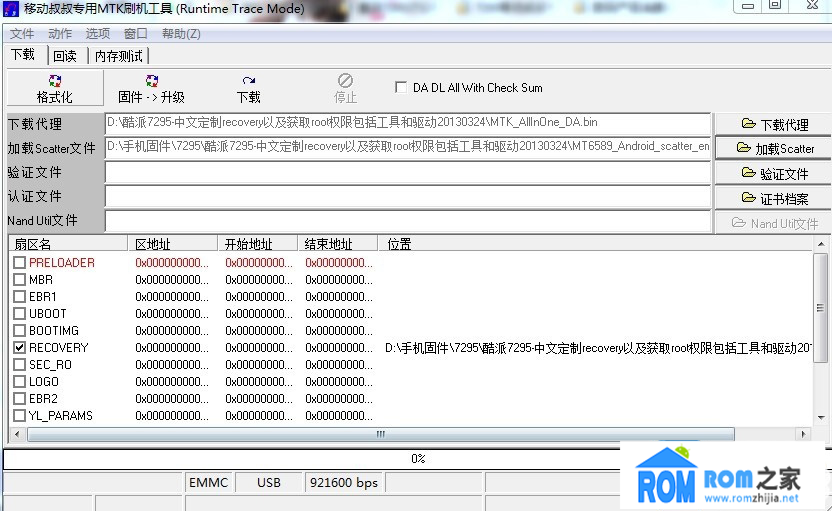Select the RECOVERY file location path
This screenshot has width=832, height=511.
point(598,348)
